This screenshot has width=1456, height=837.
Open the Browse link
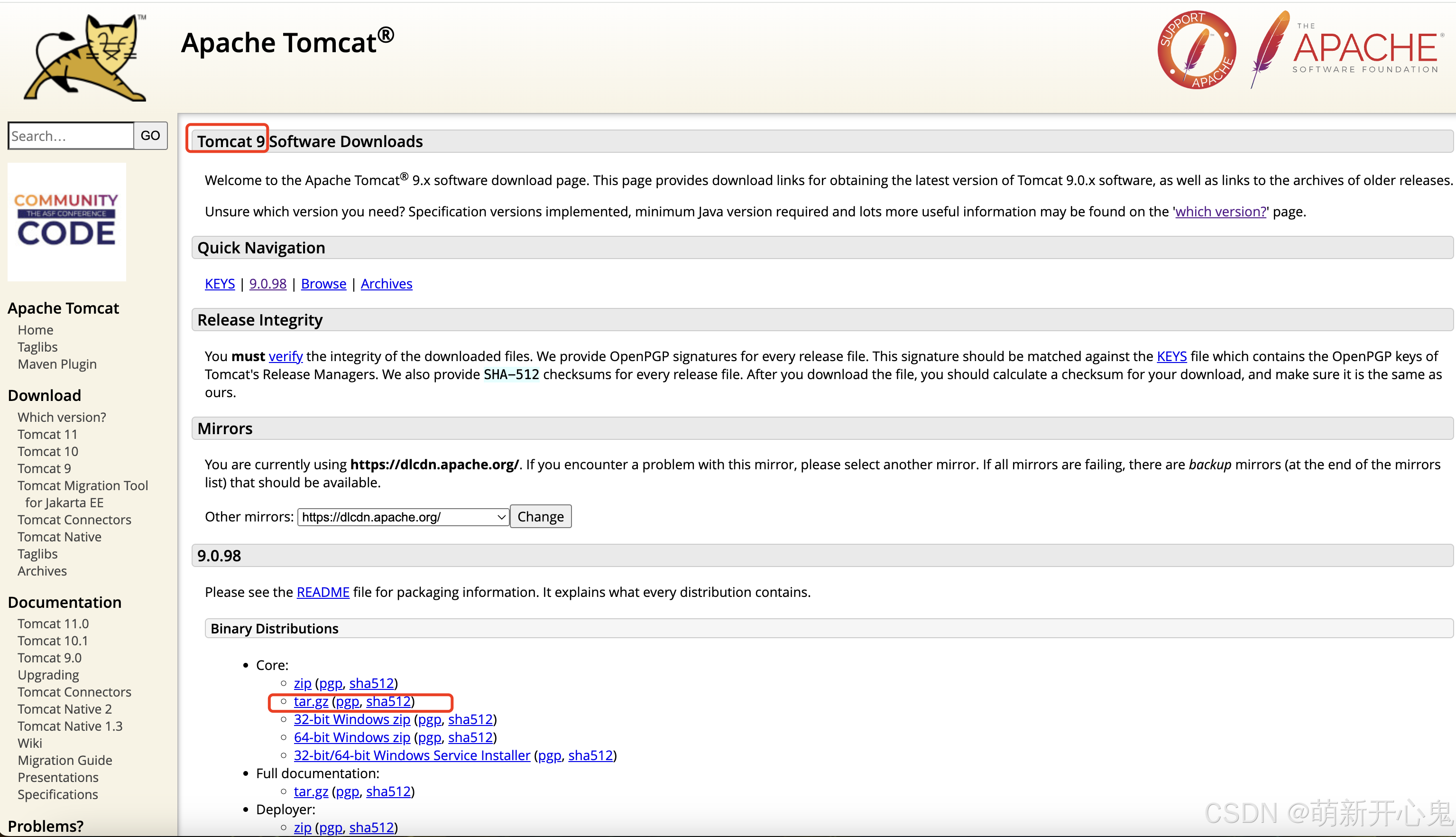tap(323, 283)
